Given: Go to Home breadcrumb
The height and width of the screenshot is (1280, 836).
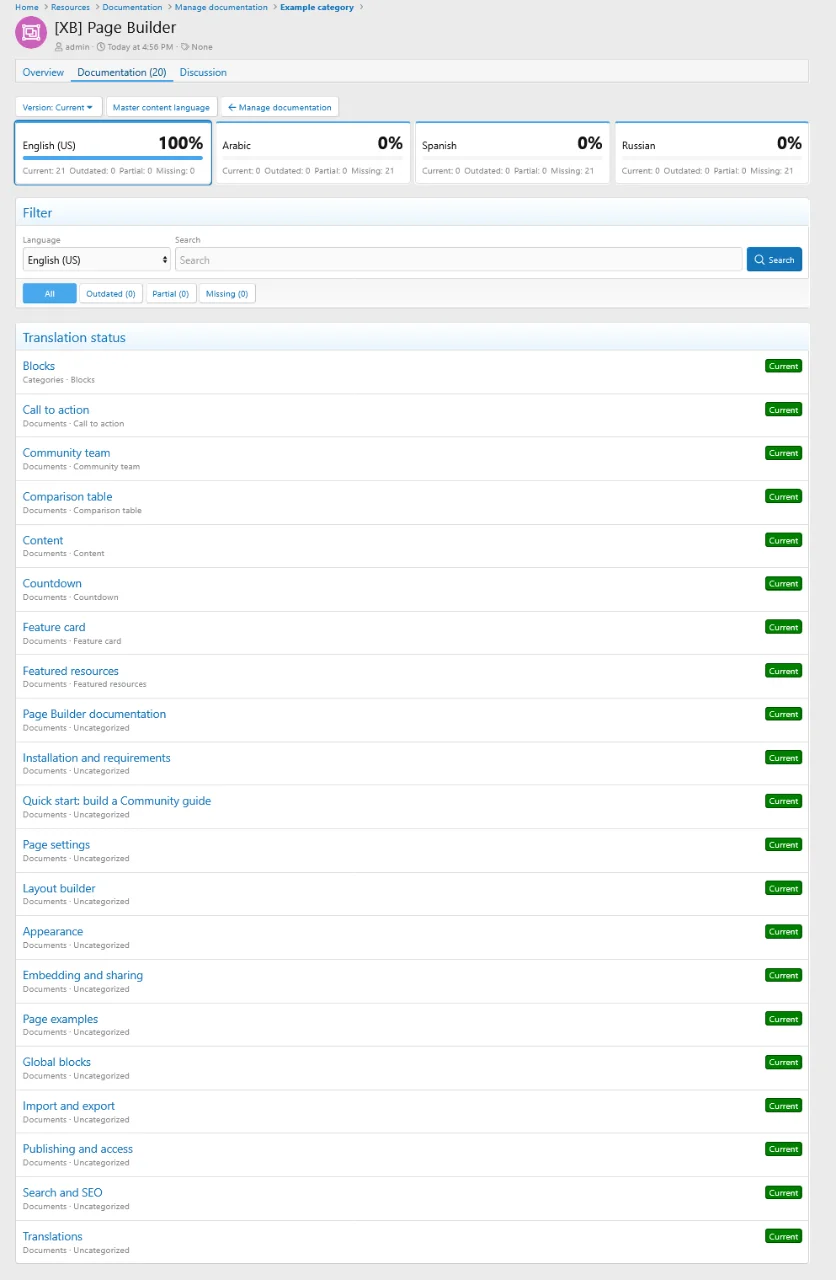Looking at the screenshot, I should tap(27, 7).
